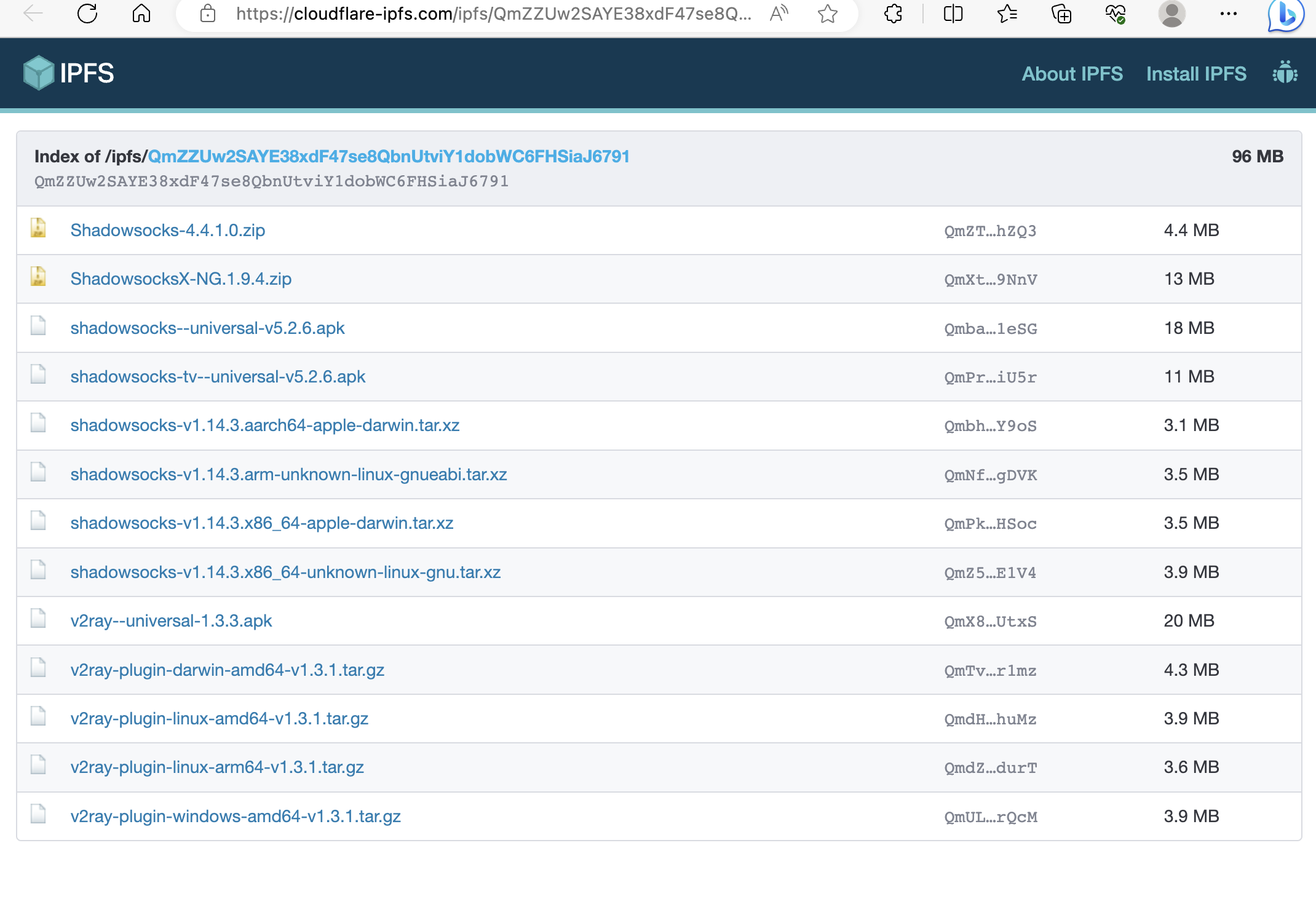The image size is (1316, 915).
Task: Click the QmXt…9NnV hash link
Action: pyautogui.click(x=990, y=279)
